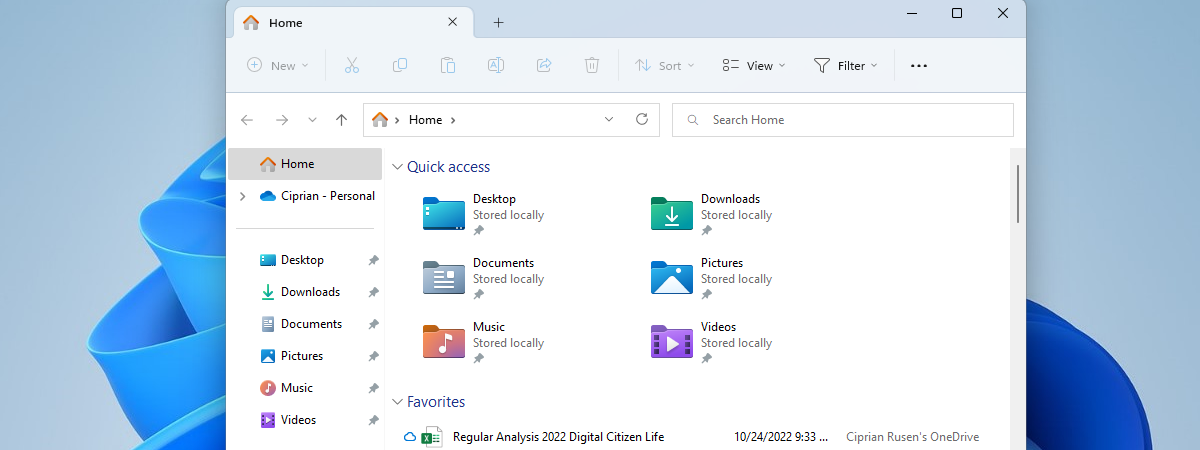Add a new tab
Viewport: 1200px width, 450px height.
pyautogui.click(x=498, y=23)
